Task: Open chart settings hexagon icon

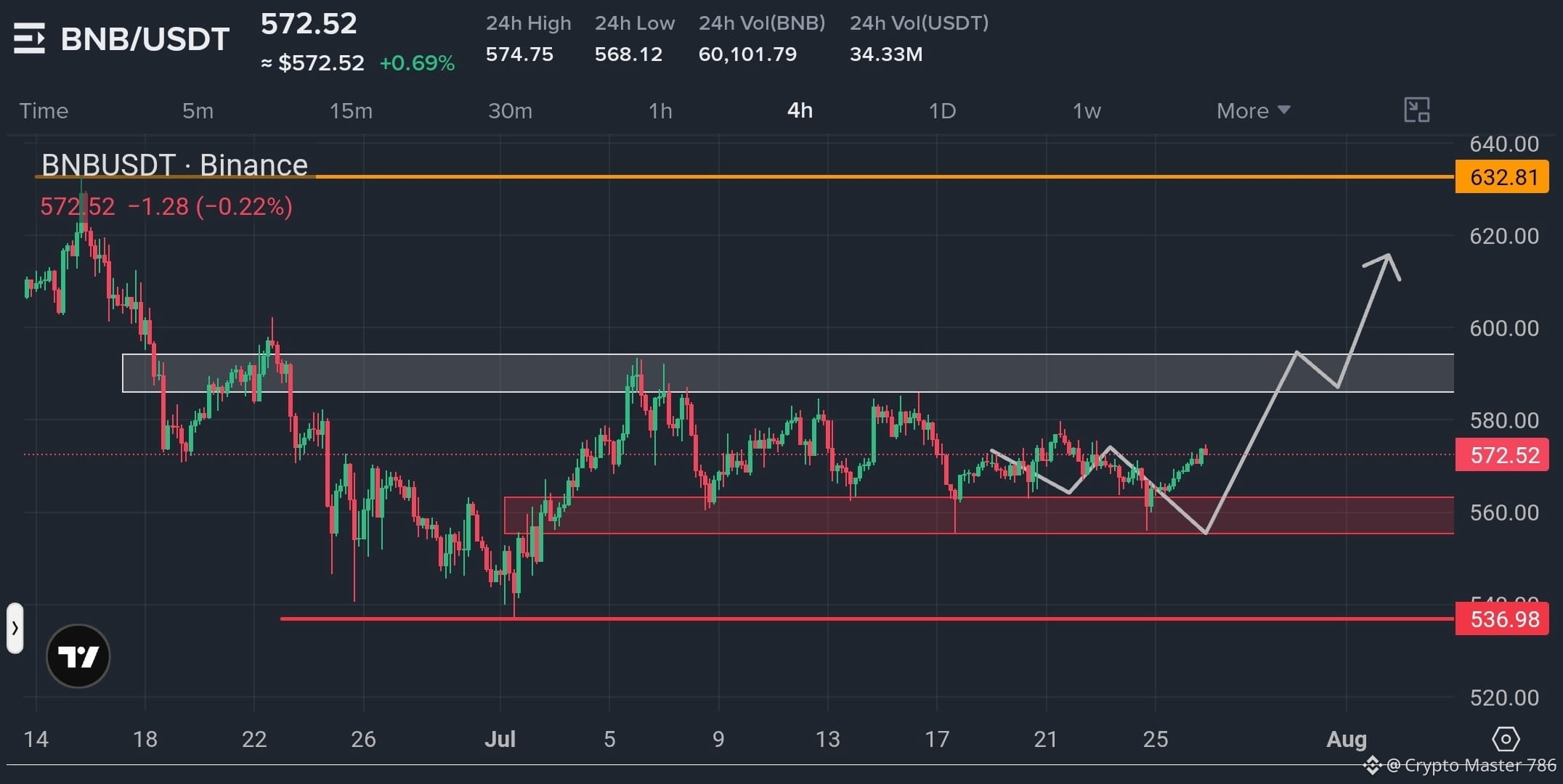Action: (1506, 740)
